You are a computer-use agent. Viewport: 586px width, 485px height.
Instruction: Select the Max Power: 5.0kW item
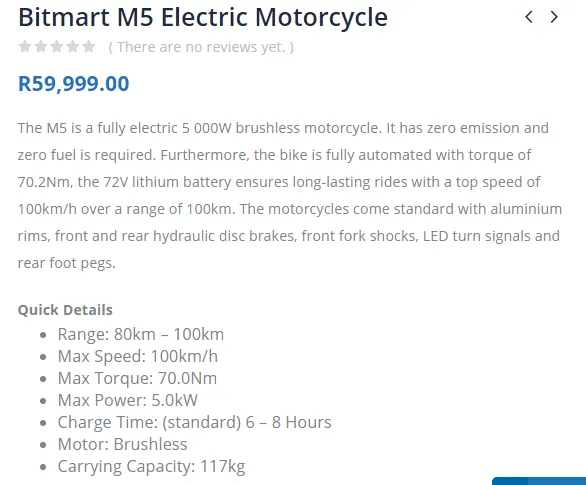[x=127, y=401]
